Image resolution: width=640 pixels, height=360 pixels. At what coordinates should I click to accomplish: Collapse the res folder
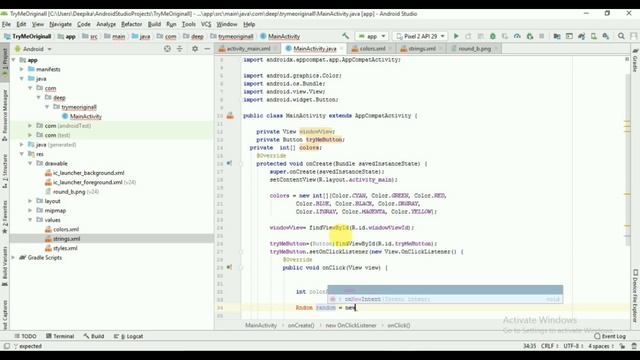[22, 154]
